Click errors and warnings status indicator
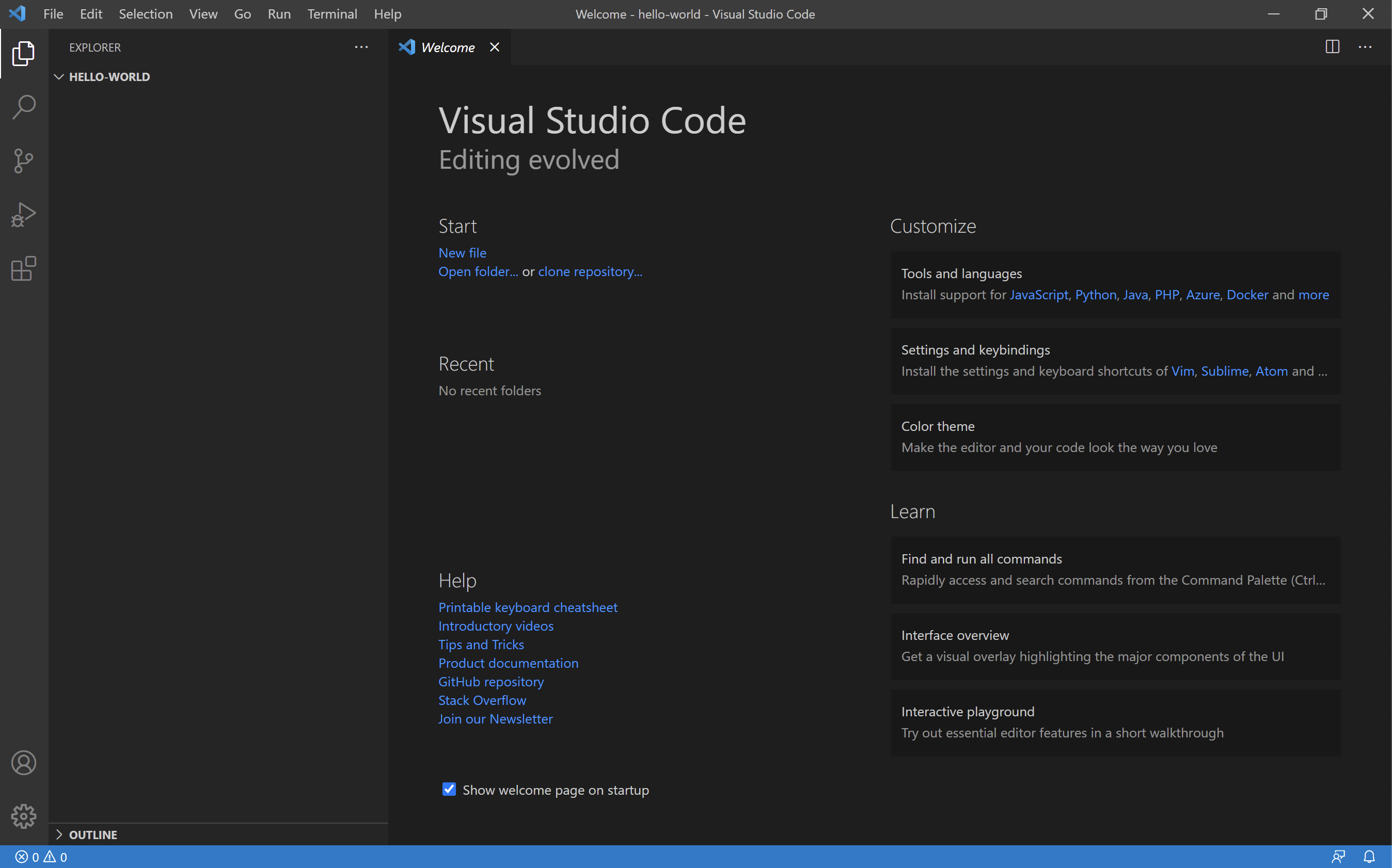This screenshot has height=868, width=1392. point(41,857)
